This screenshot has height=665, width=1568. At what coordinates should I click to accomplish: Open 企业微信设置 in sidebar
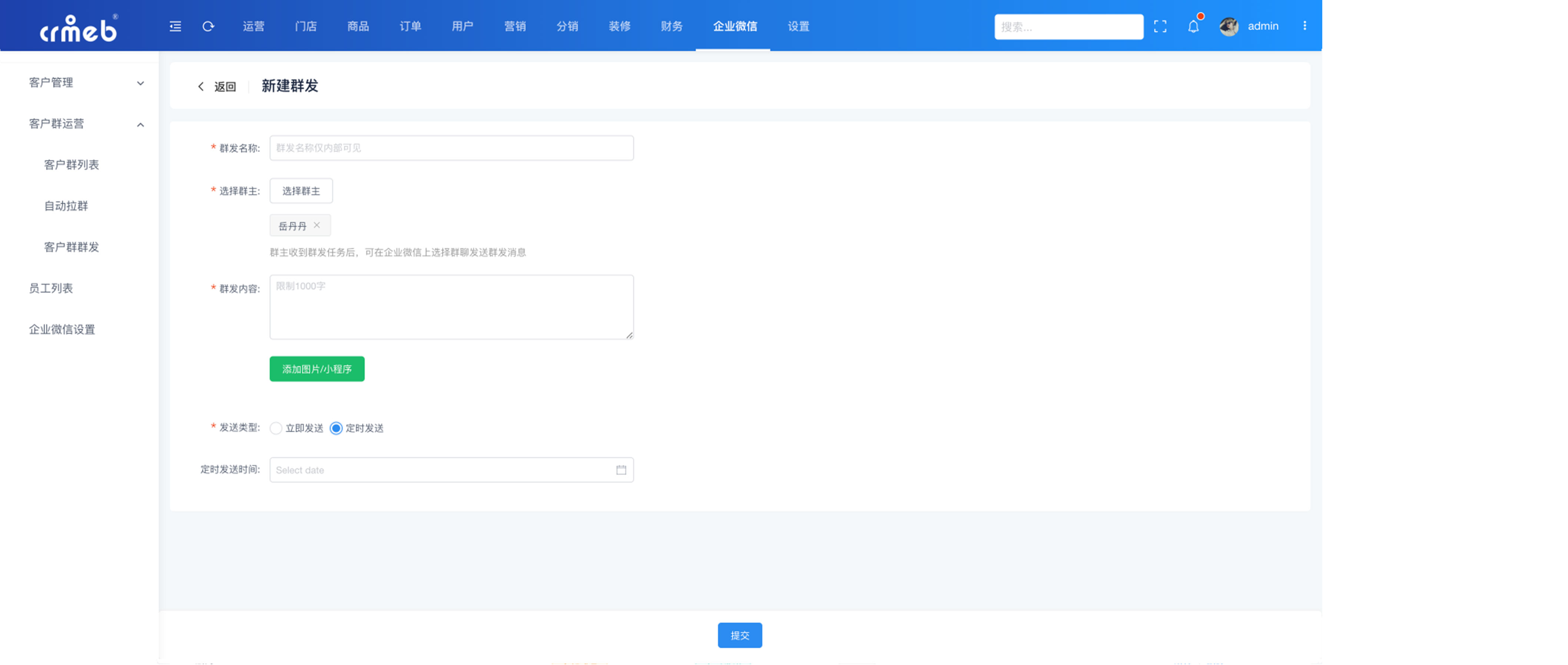62,330
